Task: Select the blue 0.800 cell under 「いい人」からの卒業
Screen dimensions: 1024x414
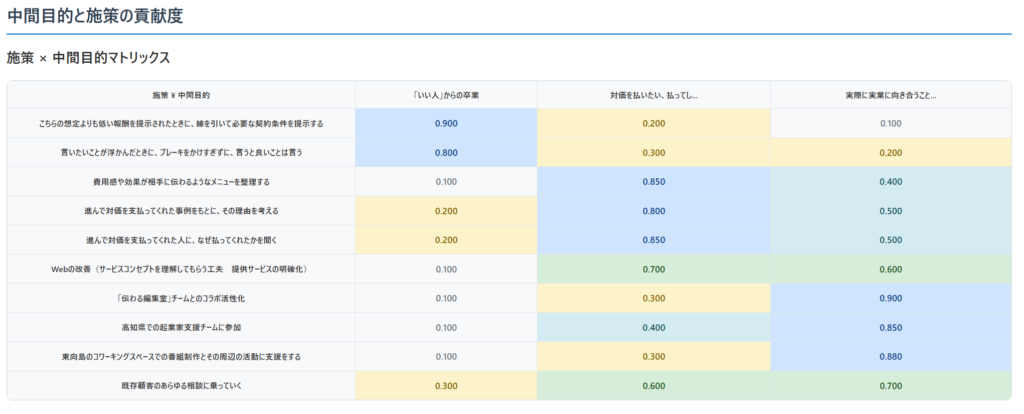Action: click(446, 153)
